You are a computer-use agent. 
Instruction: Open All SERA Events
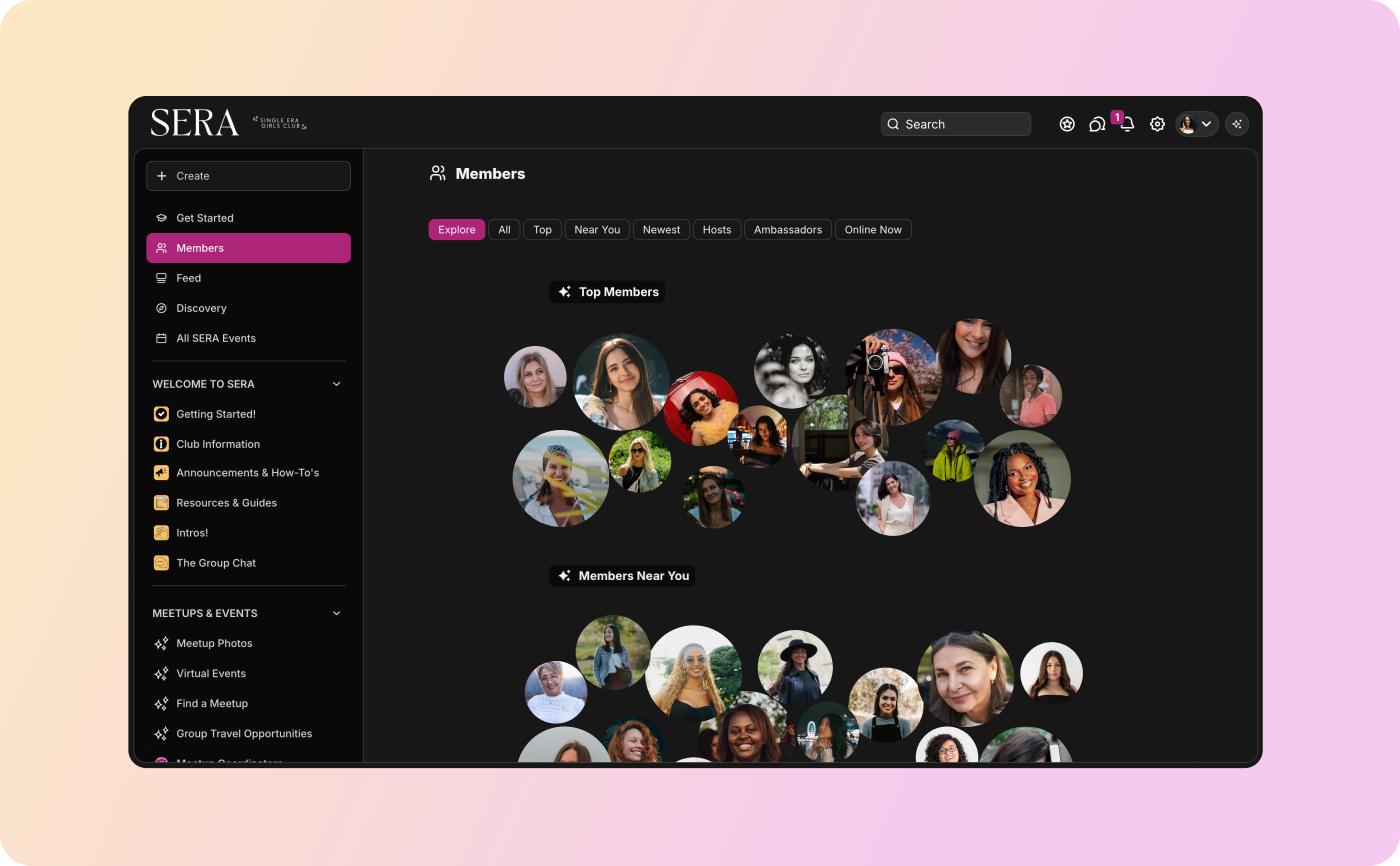(x=248, y=338)
